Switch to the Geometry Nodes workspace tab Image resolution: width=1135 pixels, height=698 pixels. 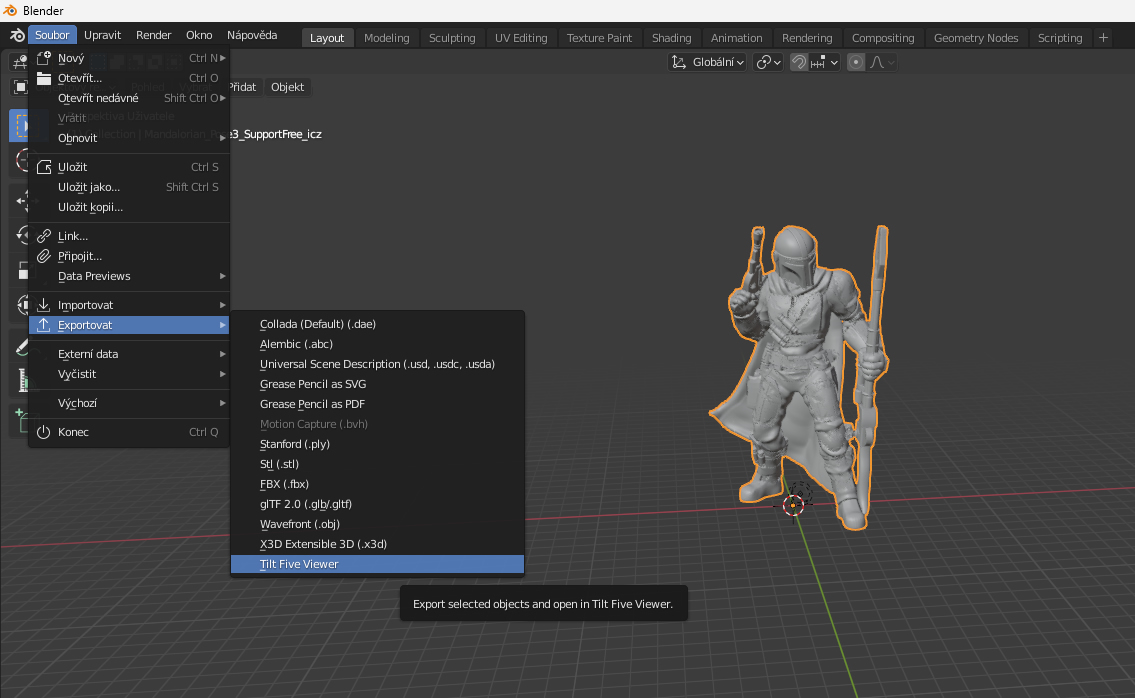[x=976, y=38]
